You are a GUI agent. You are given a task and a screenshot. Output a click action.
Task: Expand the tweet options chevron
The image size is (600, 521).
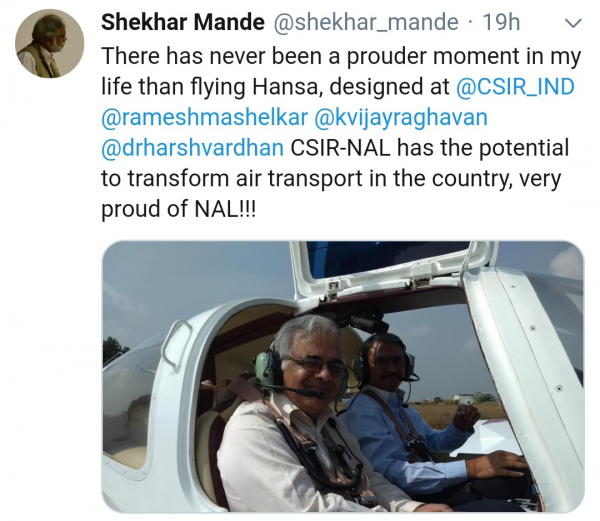click(573, 23)
